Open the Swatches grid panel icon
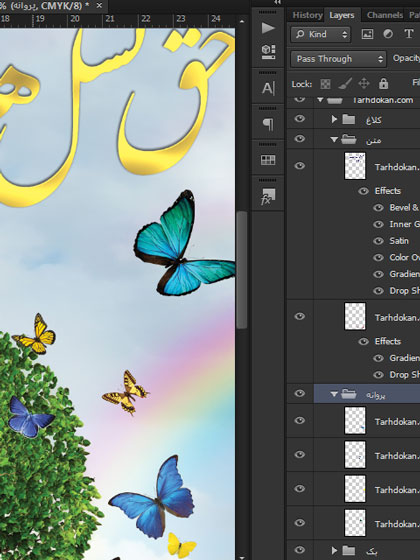The width and height of the screenshot is (420, 560). point(268,160)
